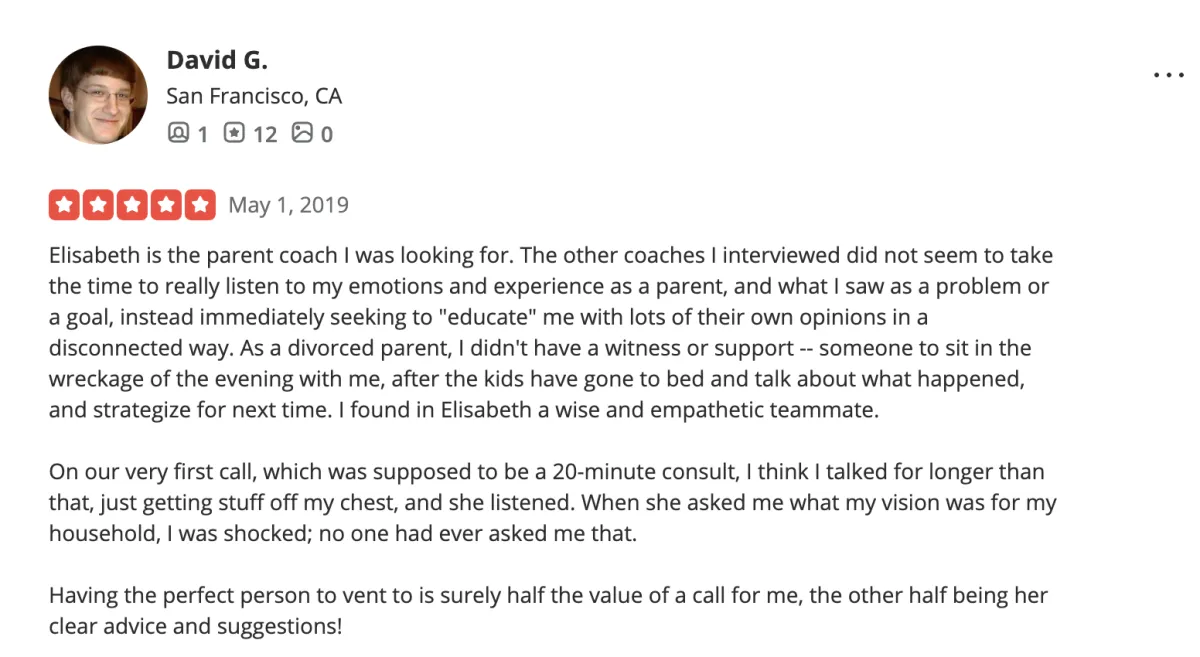Screen dimensions: 1200x657
Task: Click the paragraph starting "Elisabeth is the parent coach"
Action: 550,332
